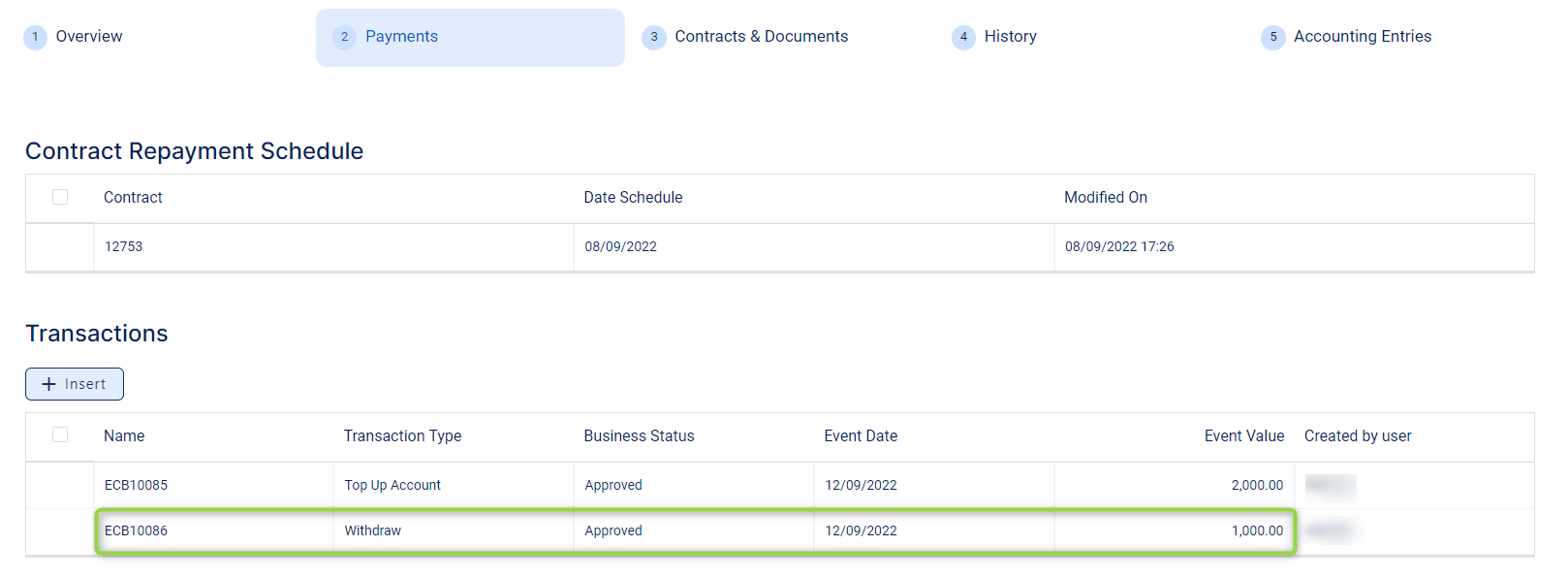This screenshot has width=1568, height=578.
Task: Sort by Date Schedule column
Action: click(633, 198)
